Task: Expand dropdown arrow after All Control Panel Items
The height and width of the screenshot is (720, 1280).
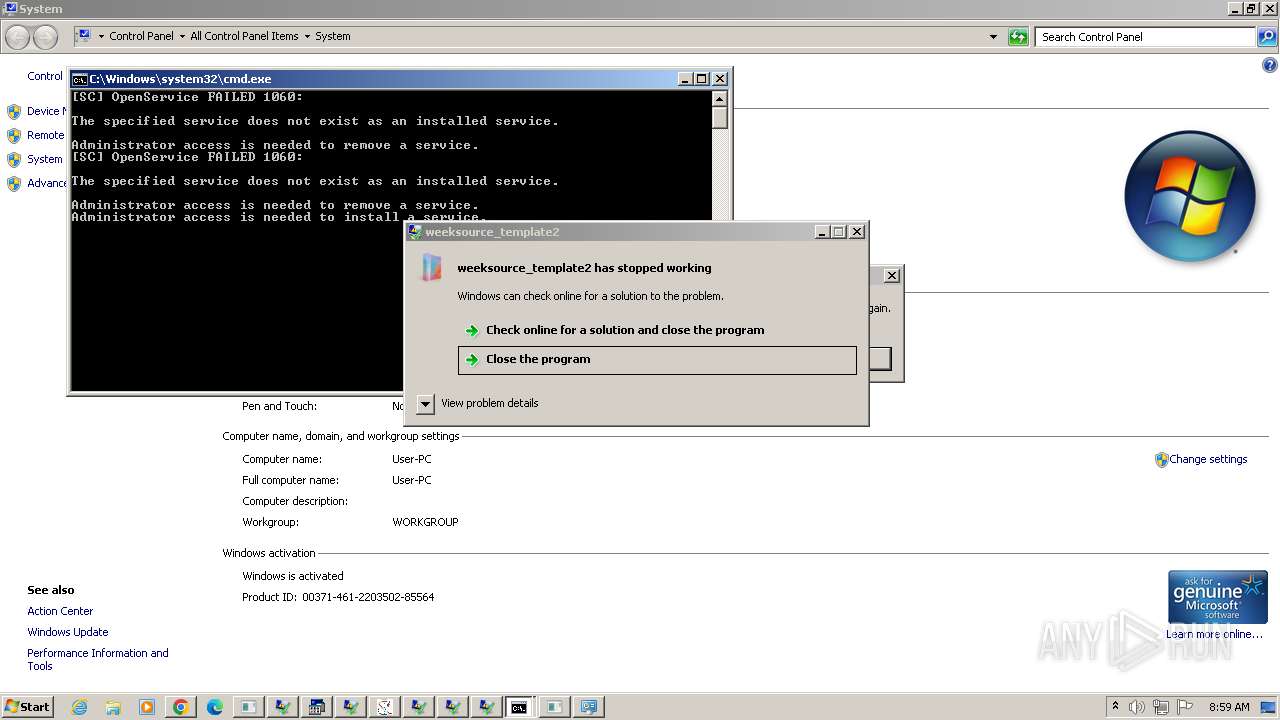Action: coord(307,36)
